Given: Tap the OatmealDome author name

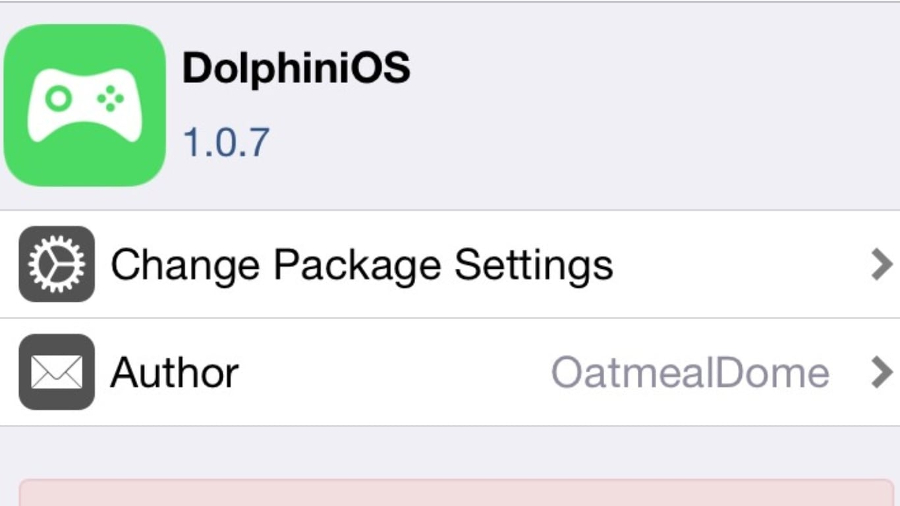Looking at the screenshot, I should coord(690,373).
